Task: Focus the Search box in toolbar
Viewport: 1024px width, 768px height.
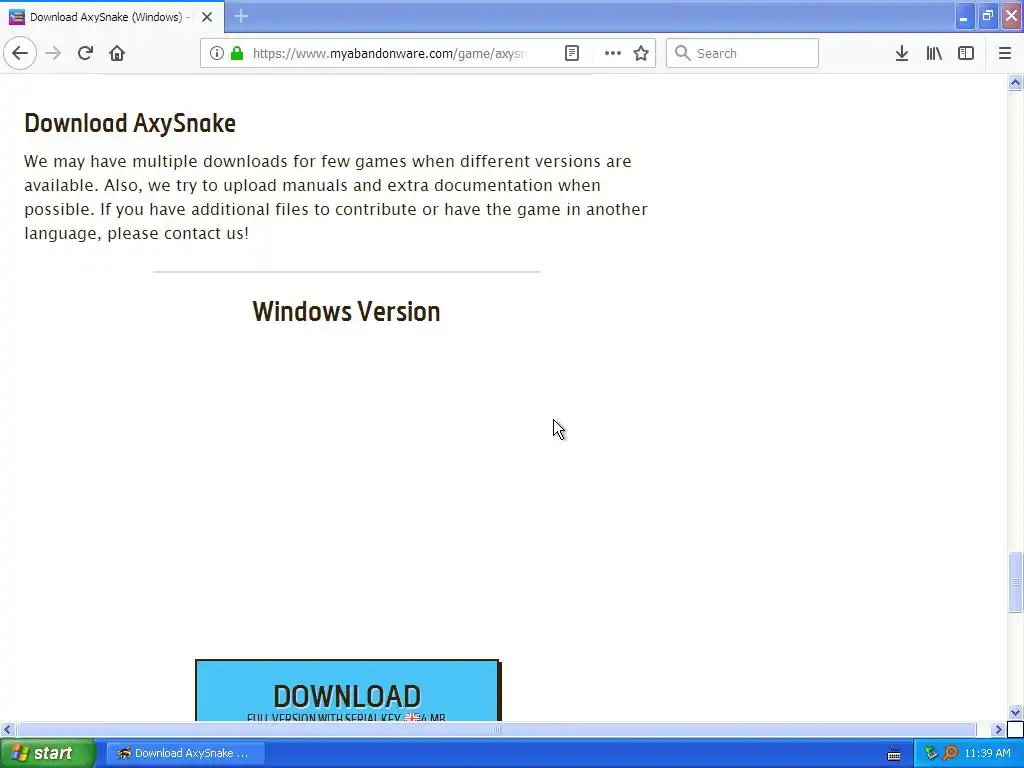Action: click(742, 53)
